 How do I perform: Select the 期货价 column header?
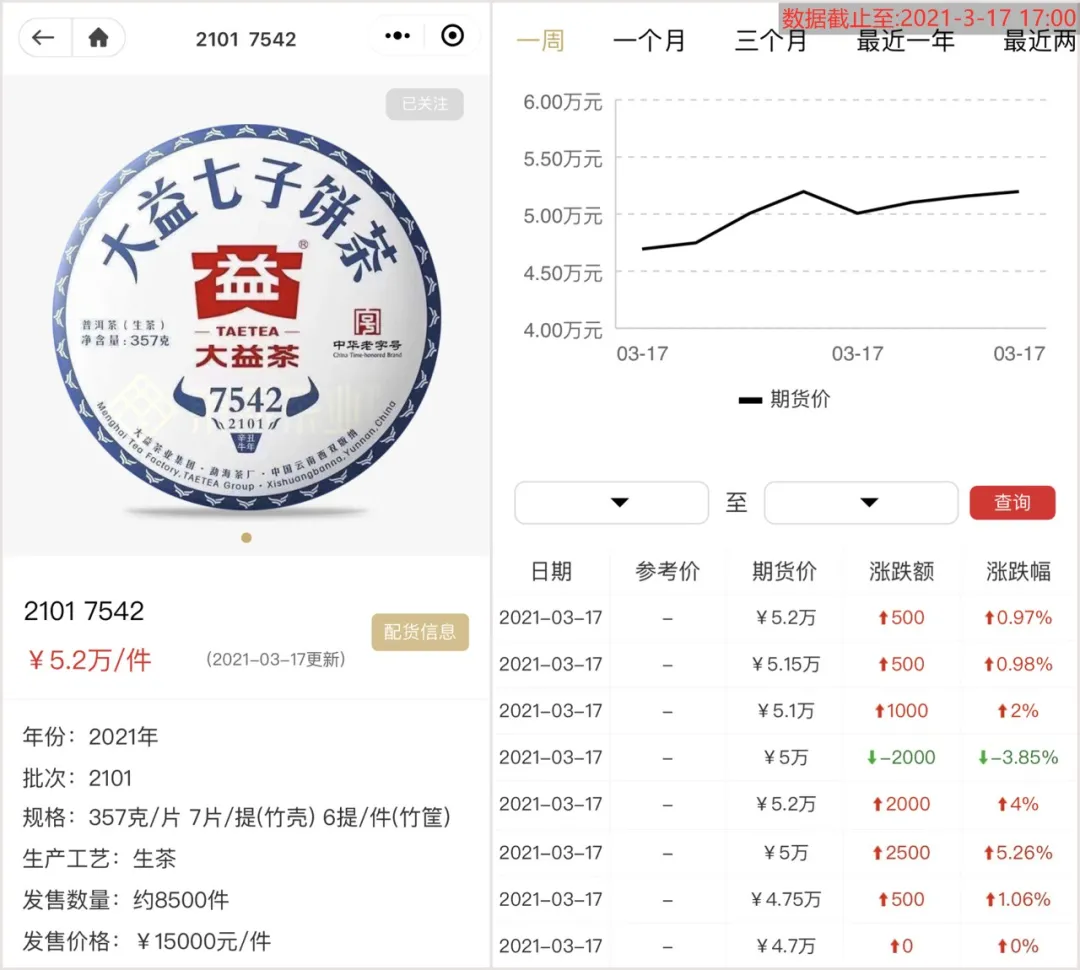point(785,571)
